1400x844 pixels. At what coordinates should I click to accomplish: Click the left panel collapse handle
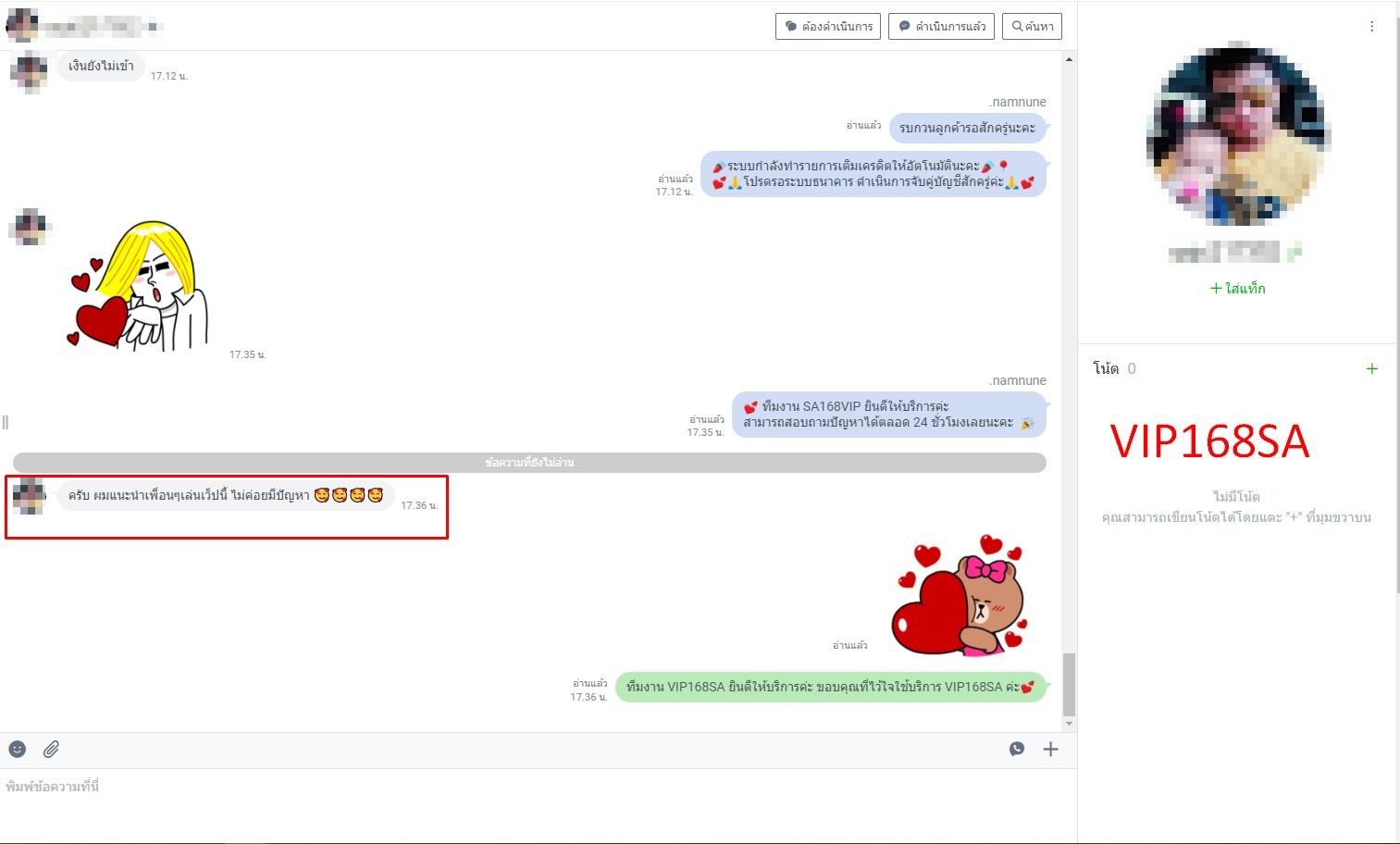pos(6,422)
